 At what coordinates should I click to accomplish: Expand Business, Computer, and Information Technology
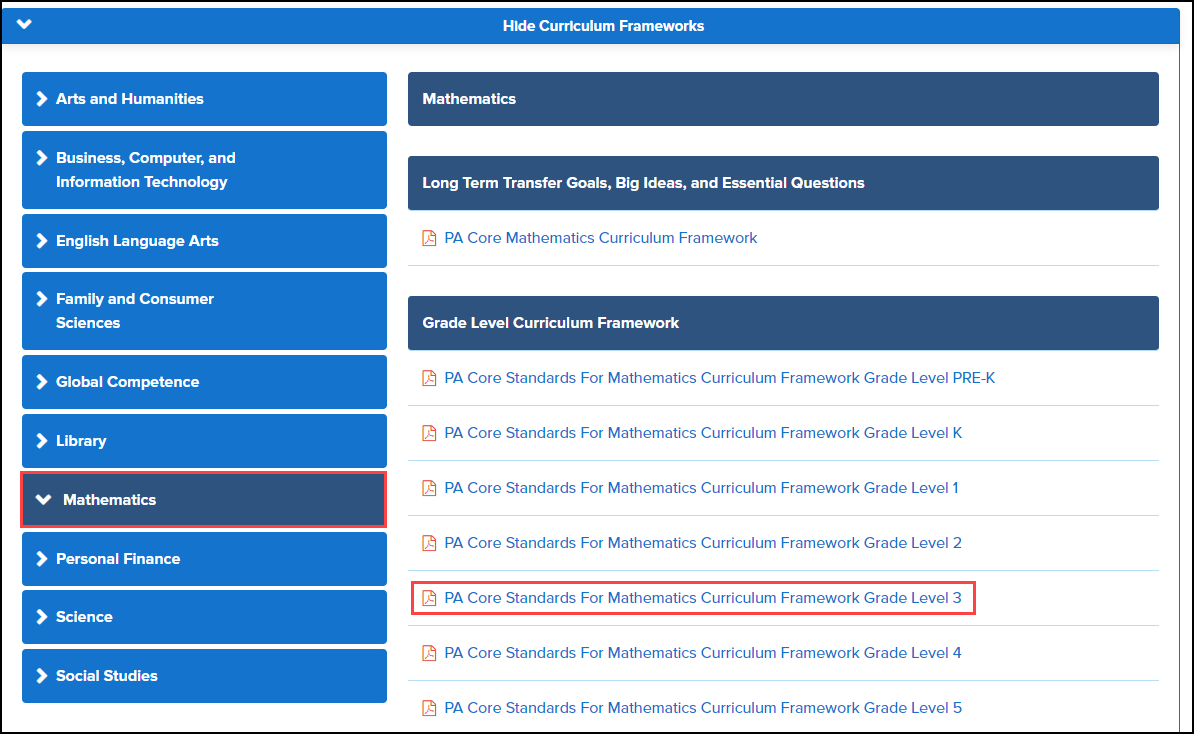click(x=204, y=170)
